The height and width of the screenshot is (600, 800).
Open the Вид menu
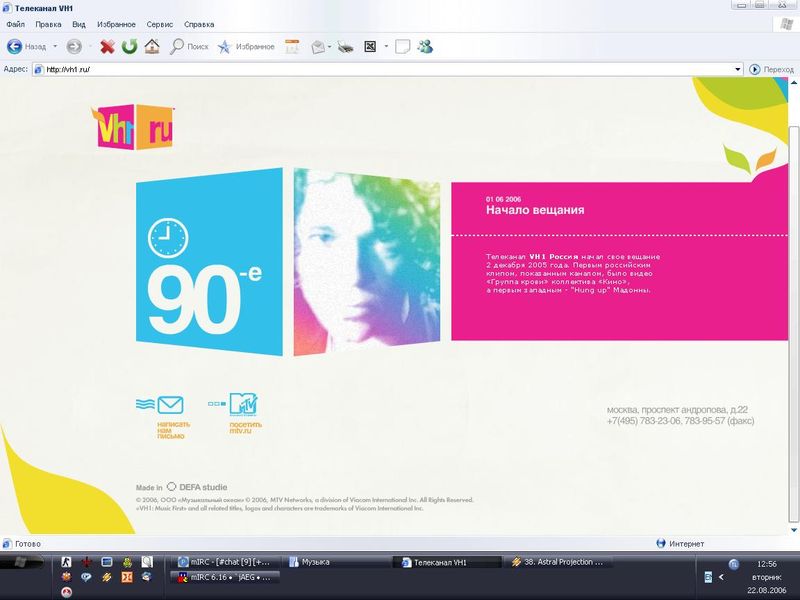[x=79, y=24]
